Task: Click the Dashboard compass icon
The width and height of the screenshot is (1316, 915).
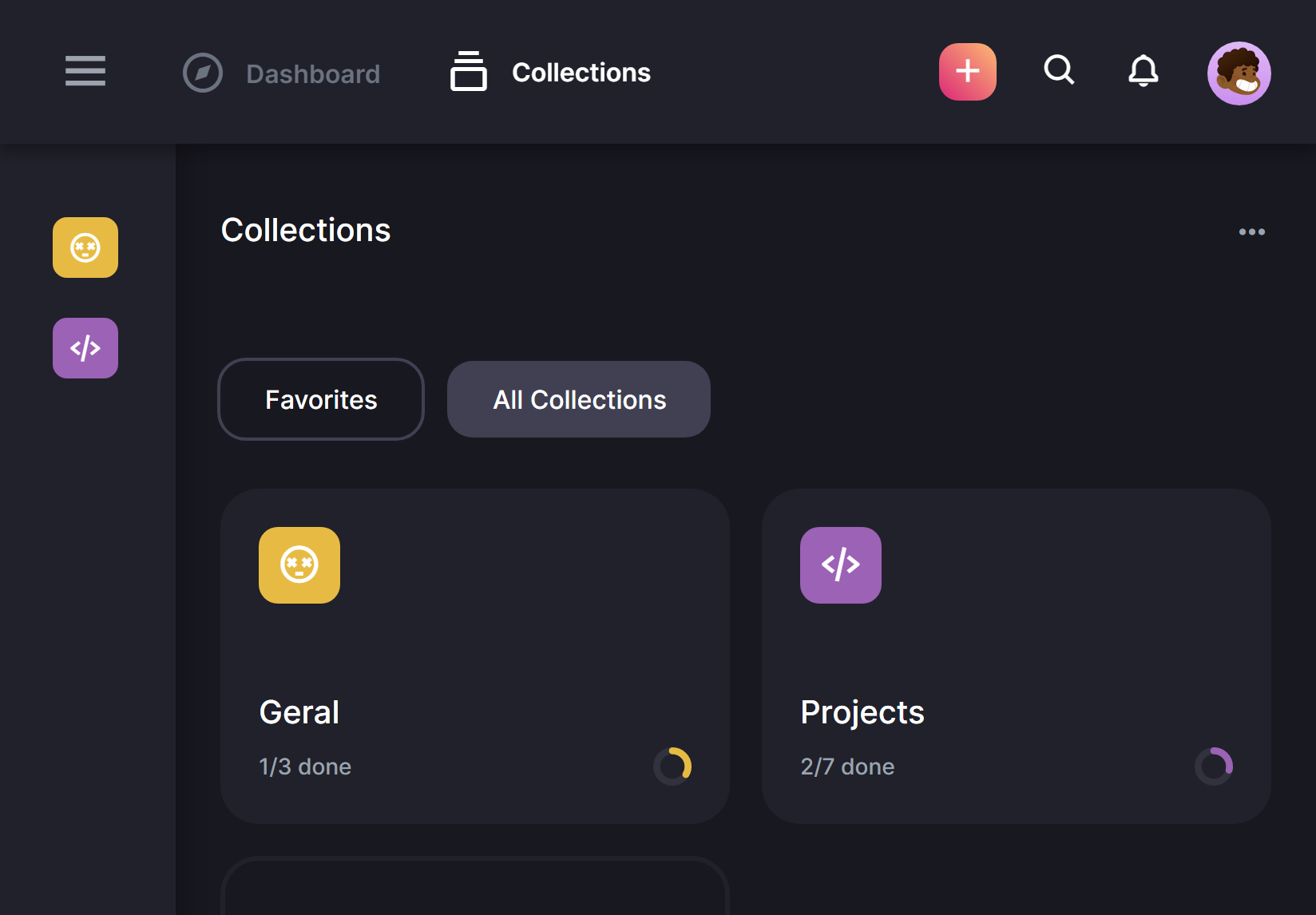Action: (x=203, y=73)
